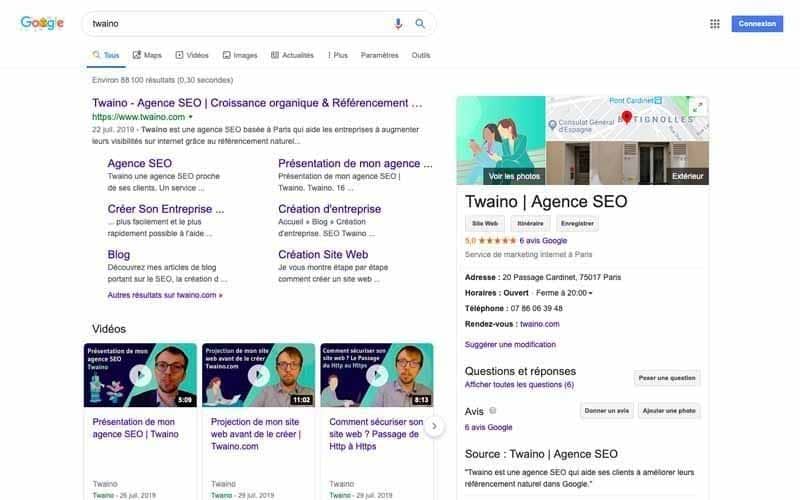The width and height of the screenshot is (800, 500).
Task: Click the info icon beside Avis
Action: [x=493, y=410]
